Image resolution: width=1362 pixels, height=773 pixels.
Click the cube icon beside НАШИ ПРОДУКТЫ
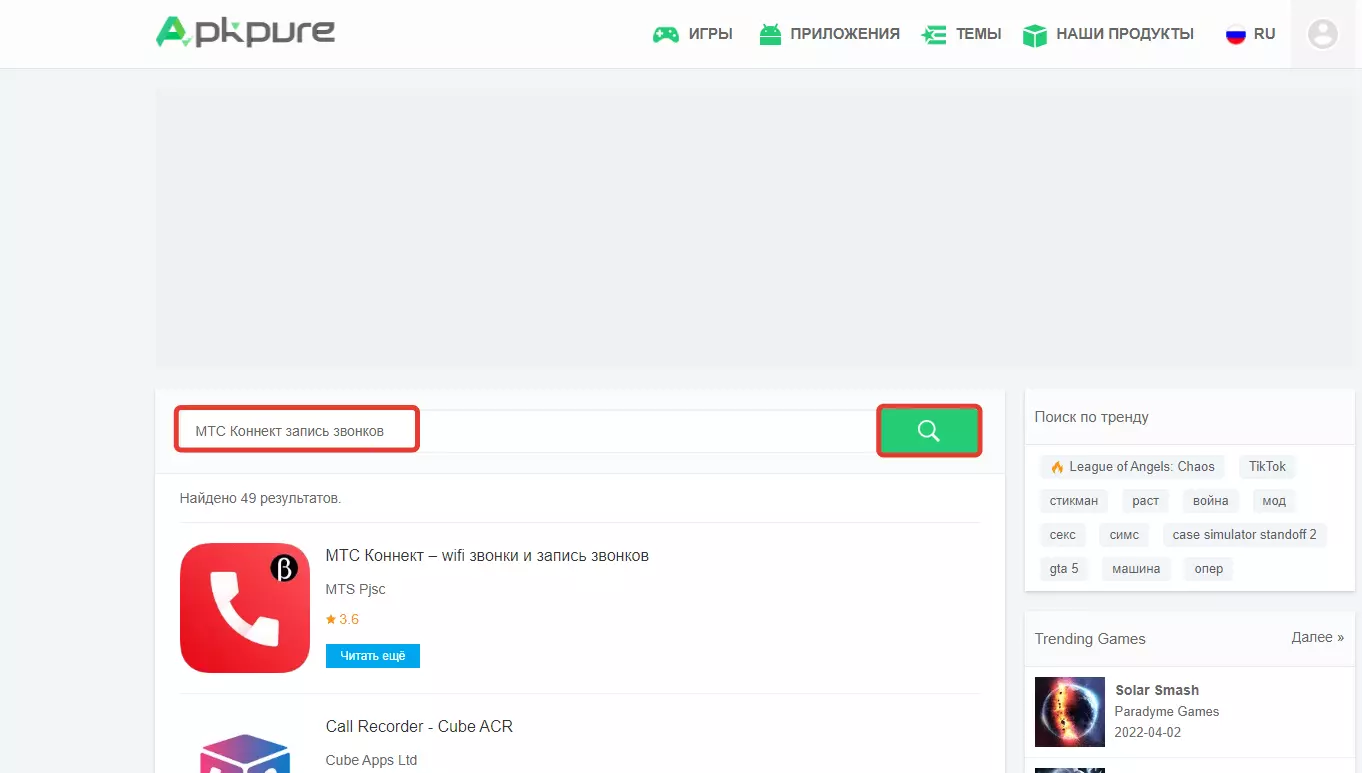(1035, 34)
